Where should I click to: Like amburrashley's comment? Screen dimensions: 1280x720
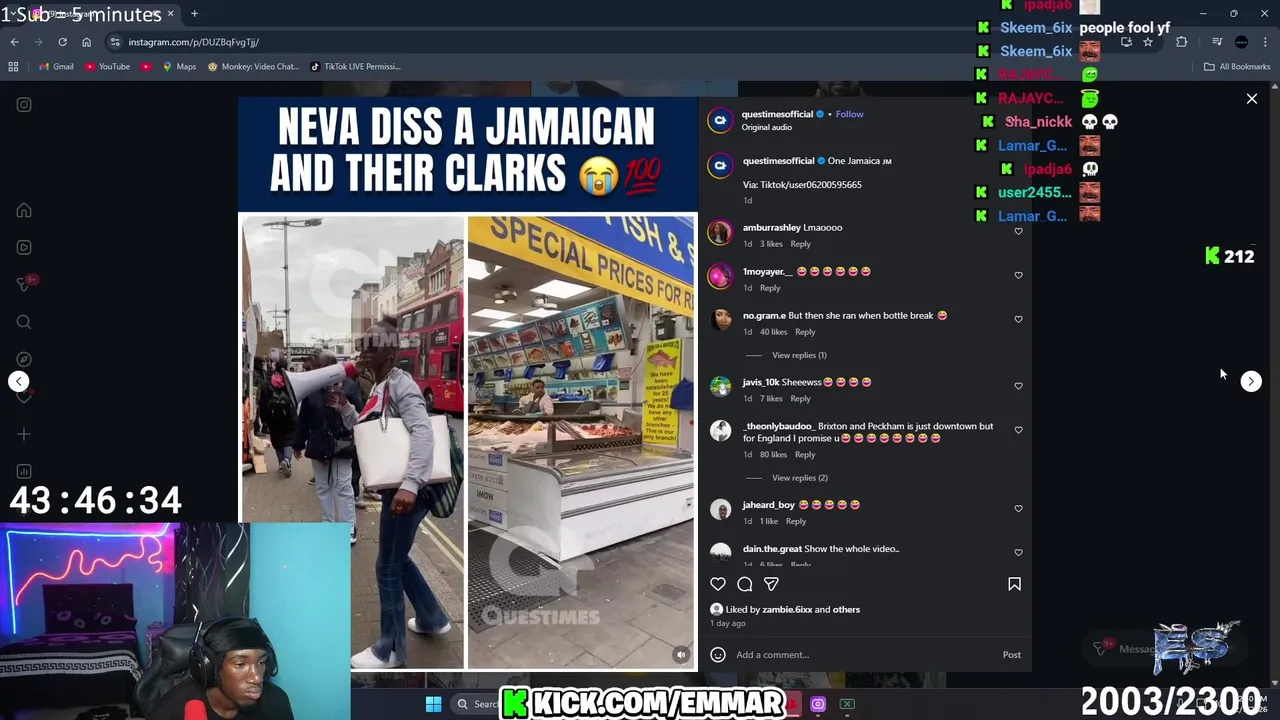[1018, 231]
